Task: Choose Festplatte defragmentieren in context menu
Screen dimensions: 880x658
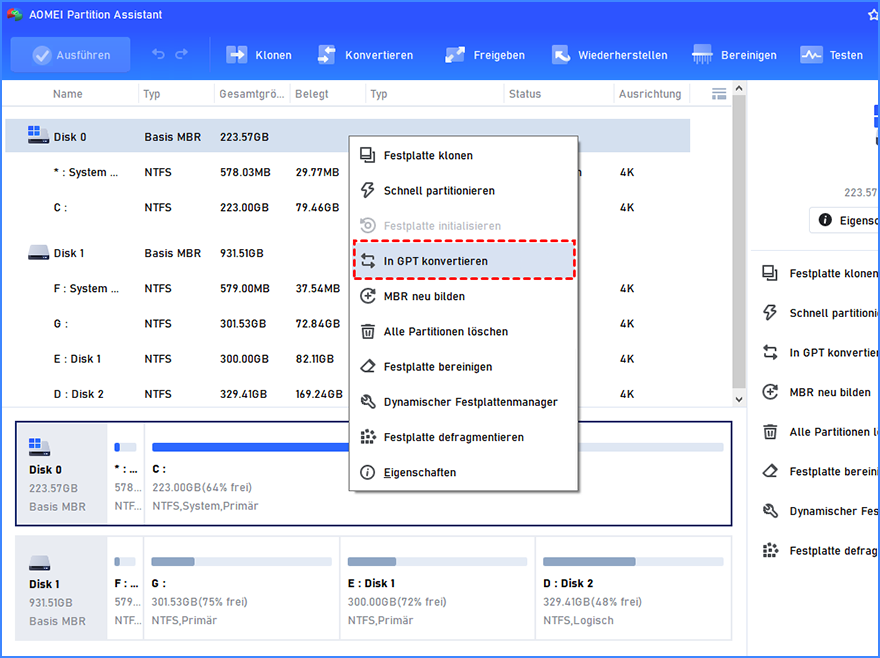Action: pos(464,437)
